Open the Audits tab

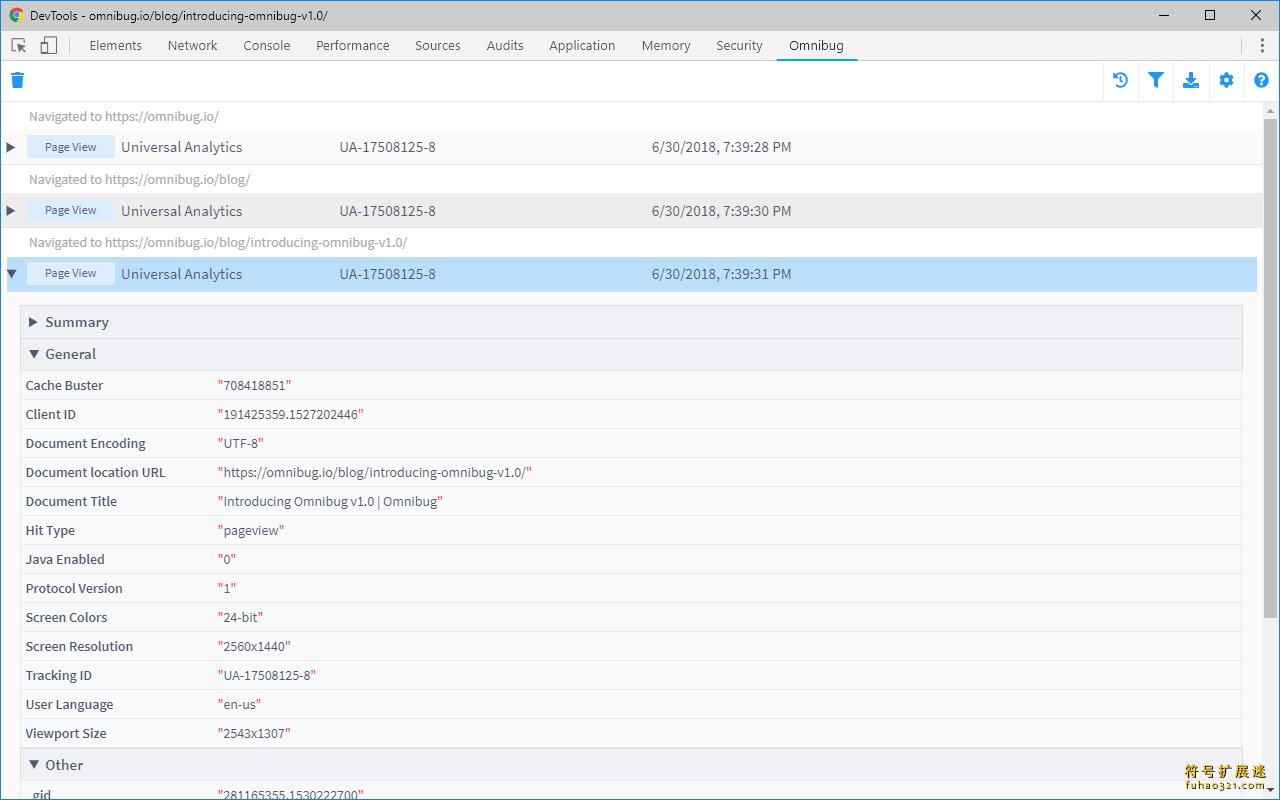coord(505,45)
